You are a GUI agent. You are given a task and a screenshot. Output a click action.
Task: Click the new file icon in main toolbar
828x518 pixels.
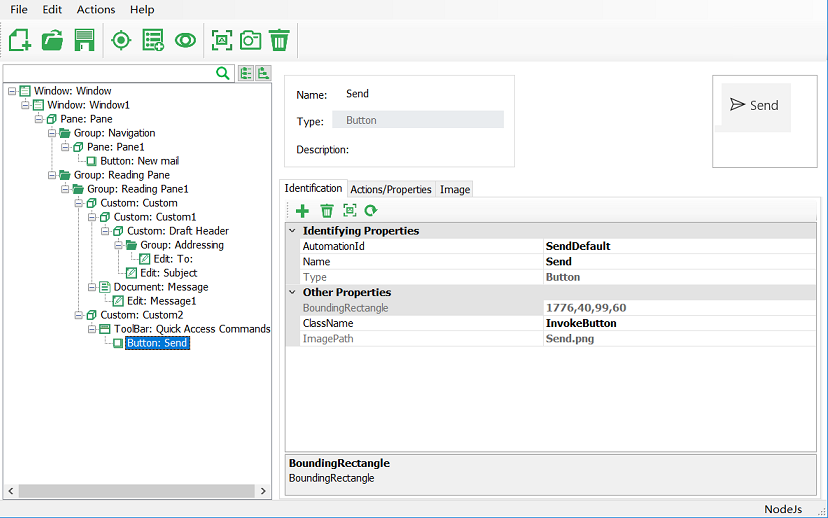pyautogui.click(x=20, y=40)
